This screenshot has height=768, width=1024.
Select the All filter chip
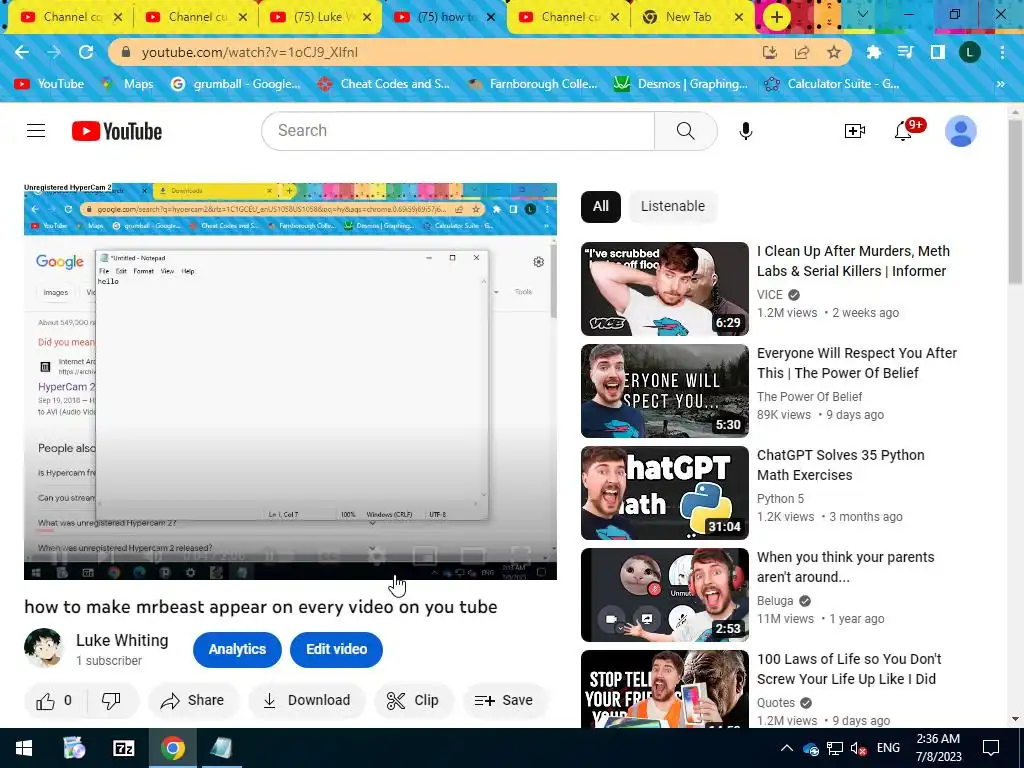601,206
